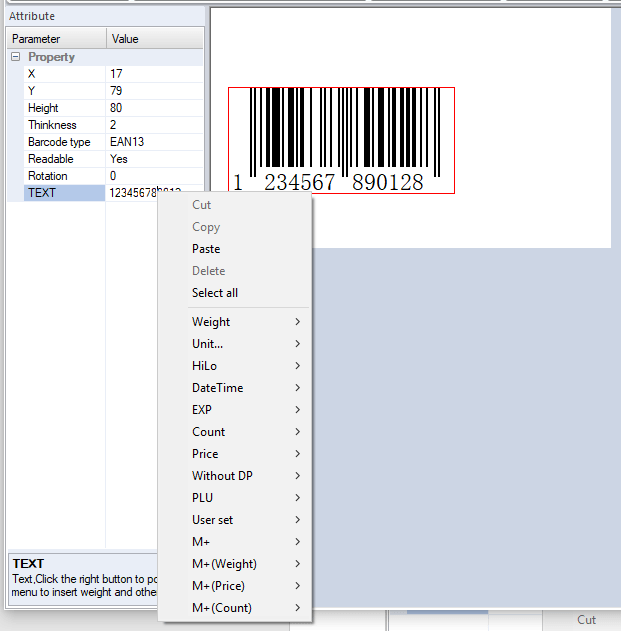Click the Attribute panel title
Viewport: 621px width, 631px height.
(32, 16)
